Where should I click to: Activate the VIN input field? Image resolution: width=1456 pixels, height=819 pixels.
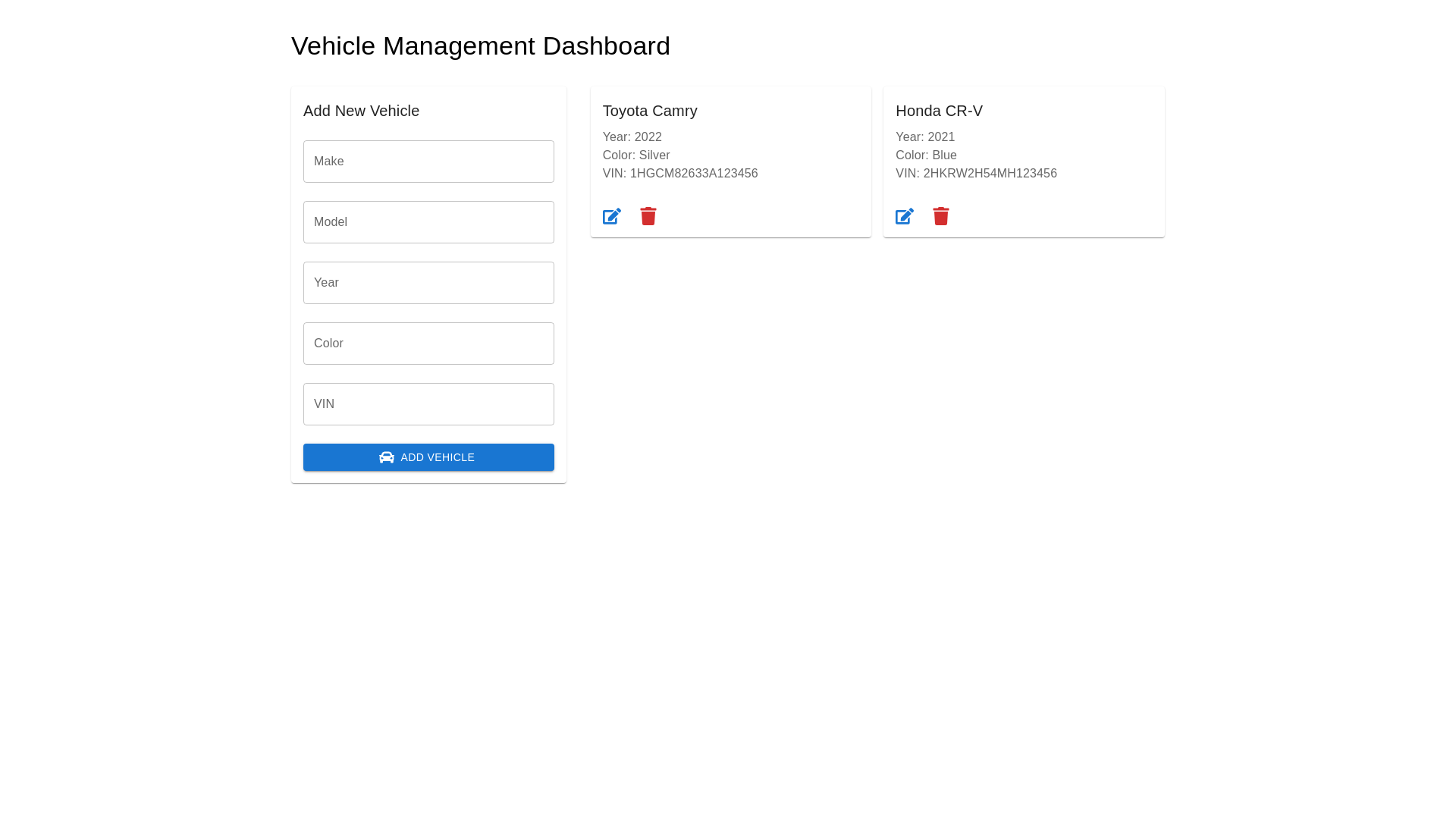[x=428, y=404]
